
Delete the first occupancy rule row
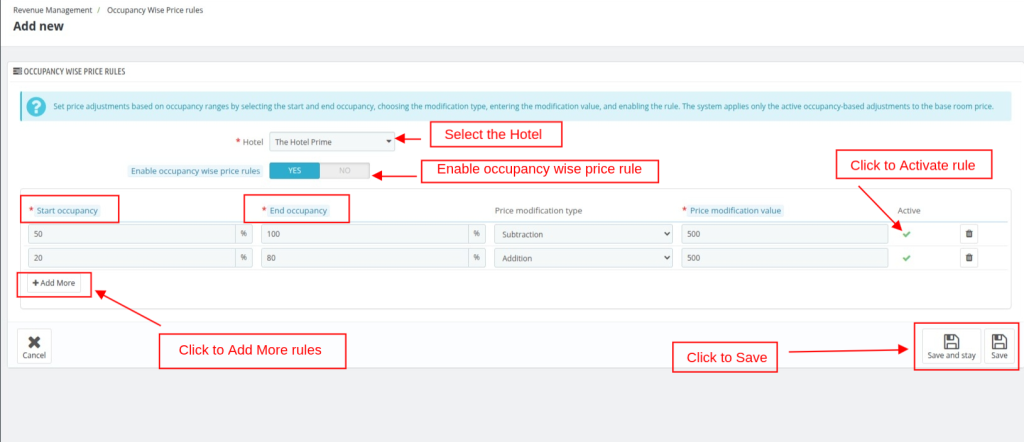tap(968, 233)
